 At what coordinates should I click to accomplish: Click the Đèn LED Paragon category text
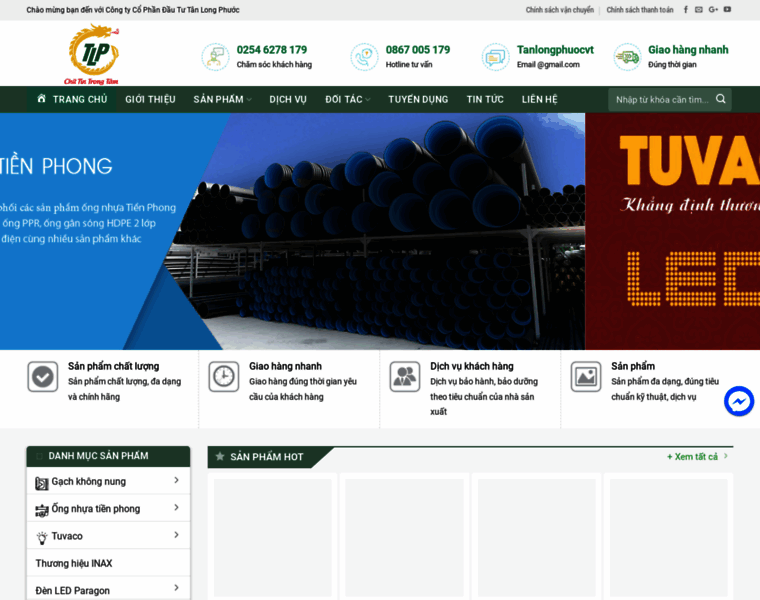[x=73, y=590]
